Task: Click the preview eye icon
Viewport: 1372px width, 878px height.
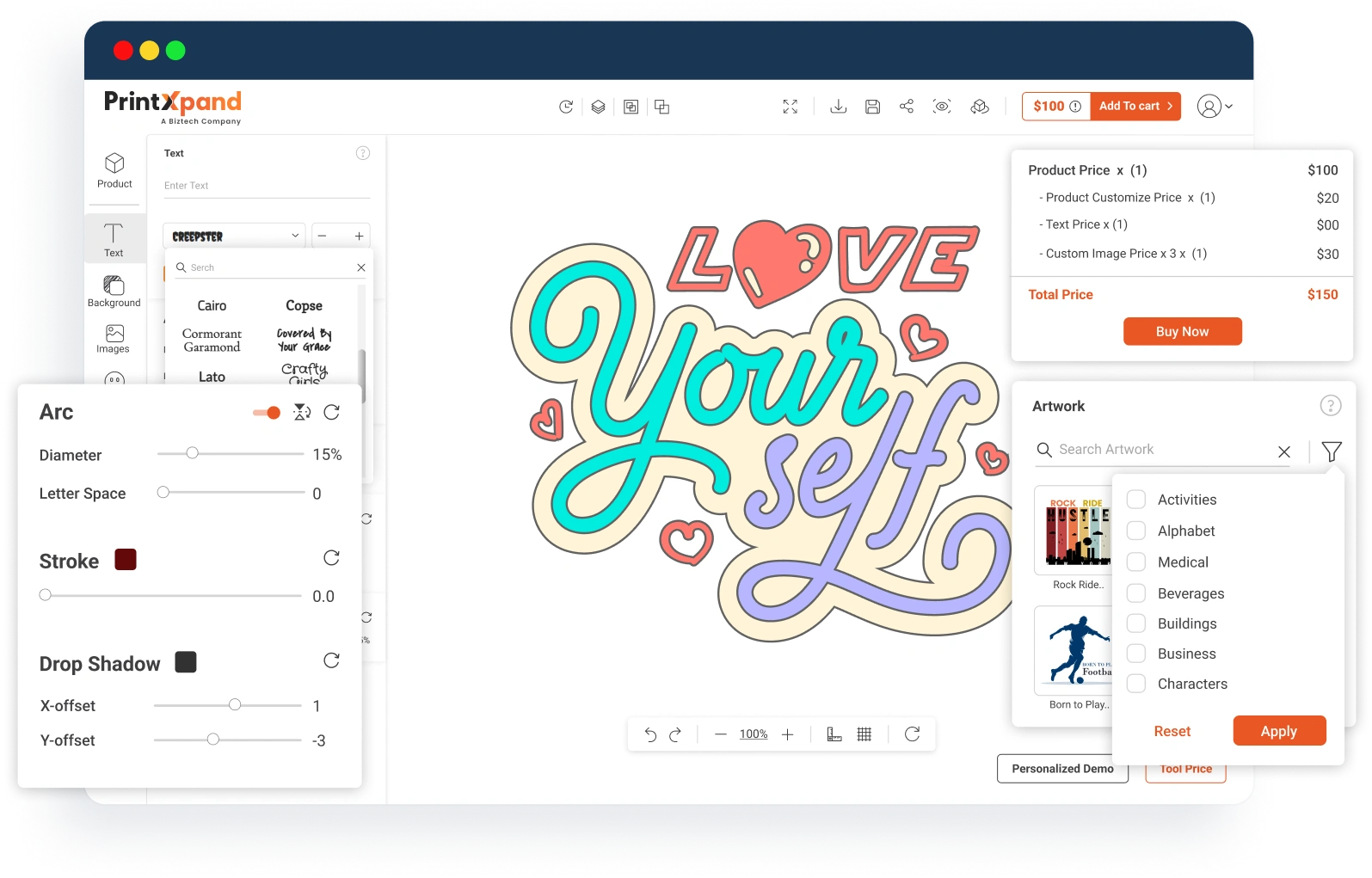Action: [942, 107]
